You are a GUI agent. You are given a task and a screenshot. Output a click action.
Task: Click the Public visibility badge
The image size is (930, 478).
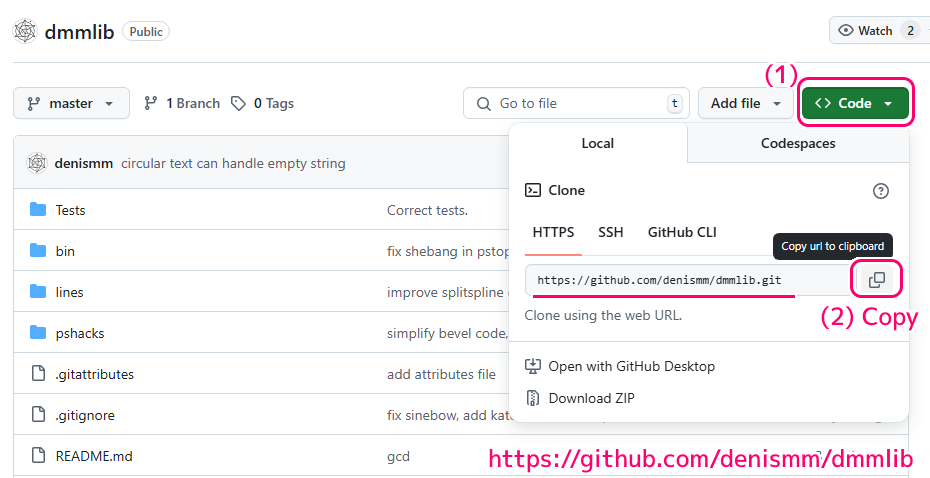pos(146,31)
